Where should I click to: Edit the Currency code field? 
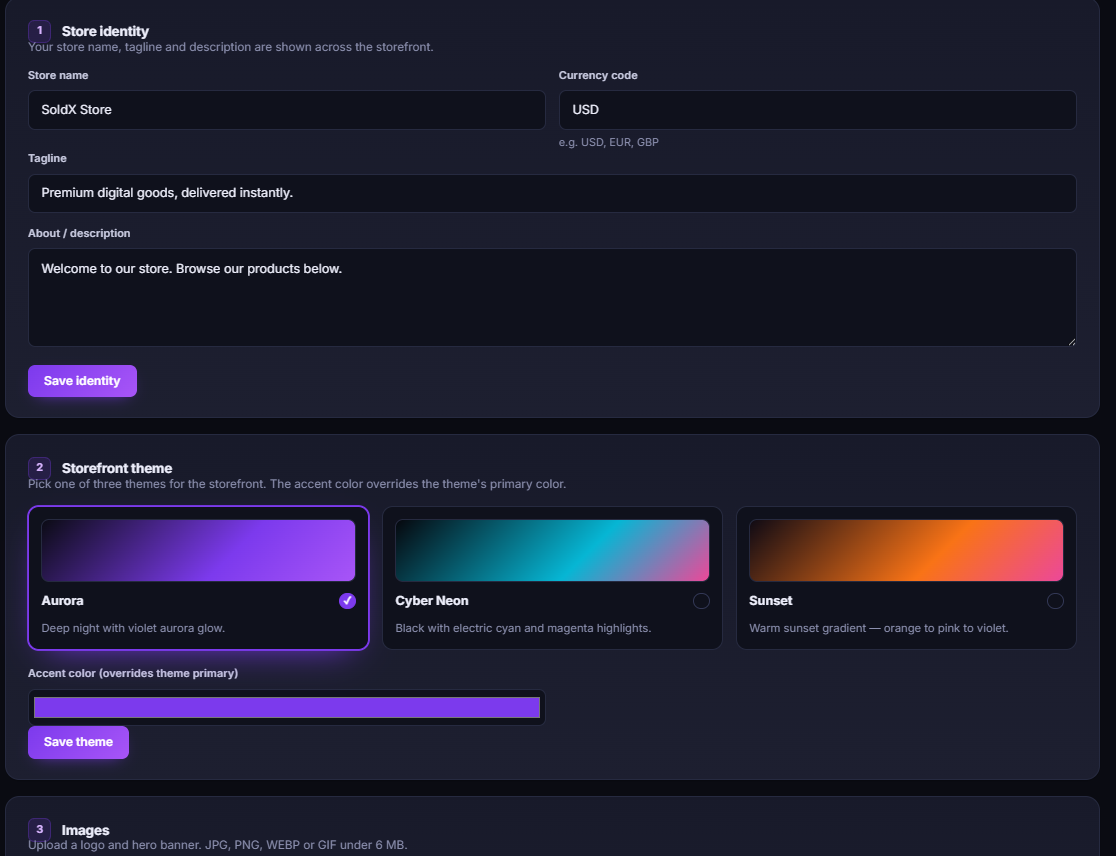817,110
